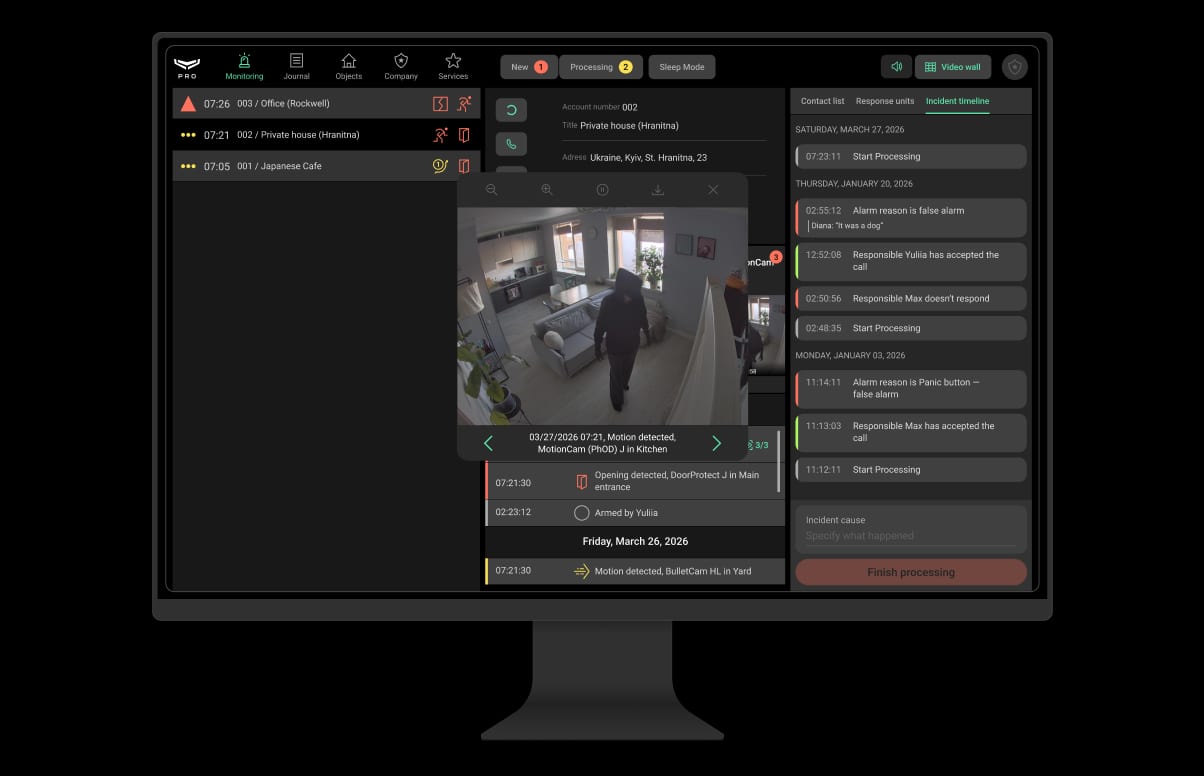The width and height of the screenshot is (1204, 776).
Task: Click the red 3 notification badge
Action: click(776, 257)
